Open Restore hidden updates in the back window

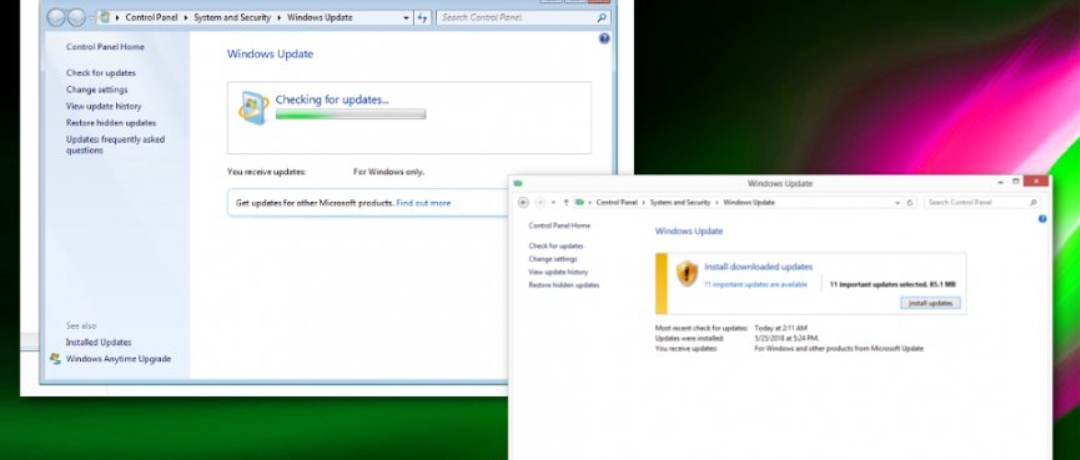point(111,123)
